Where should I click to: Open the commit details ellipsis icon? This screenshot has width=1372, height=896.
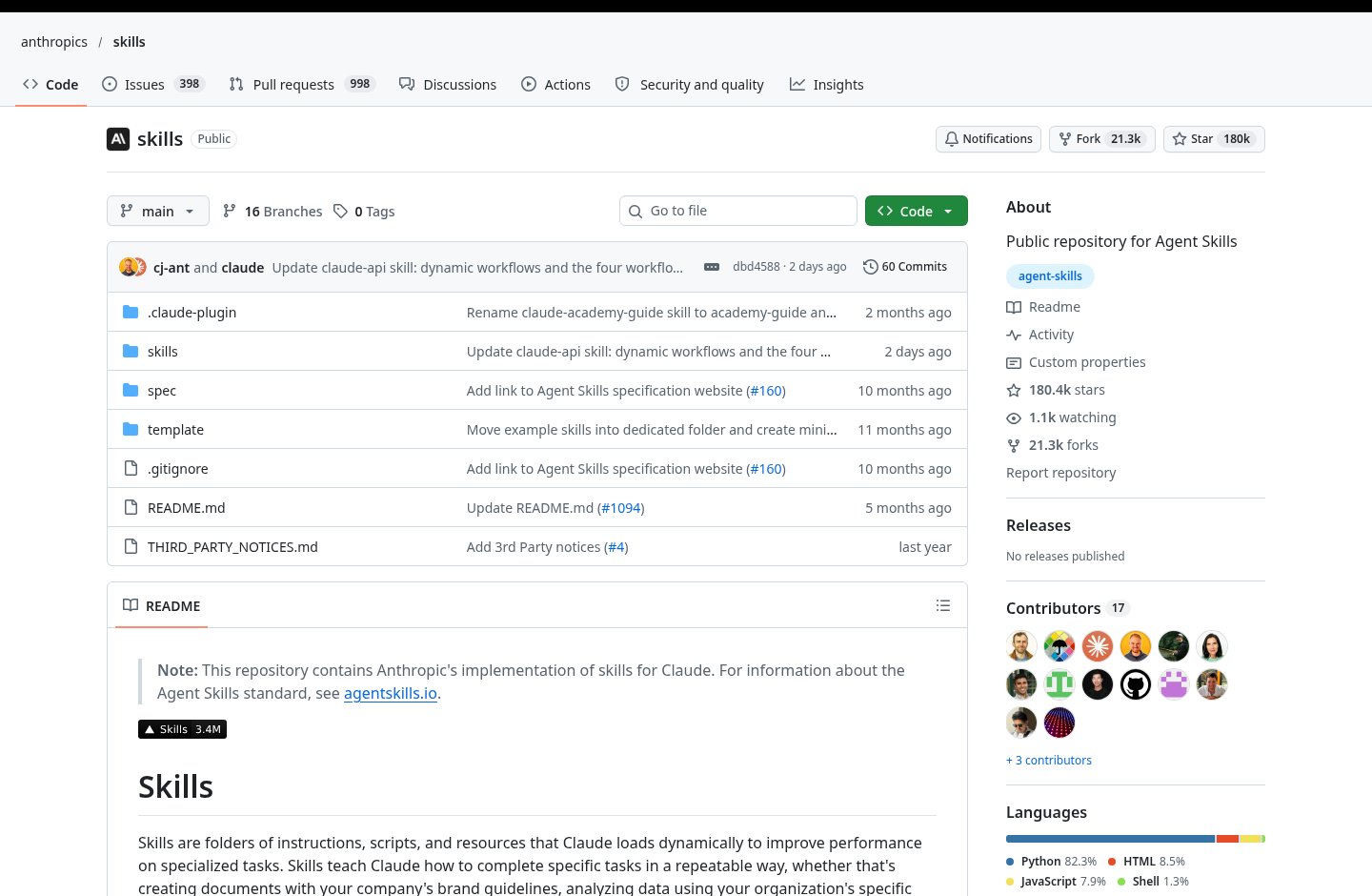pos(712,267)
